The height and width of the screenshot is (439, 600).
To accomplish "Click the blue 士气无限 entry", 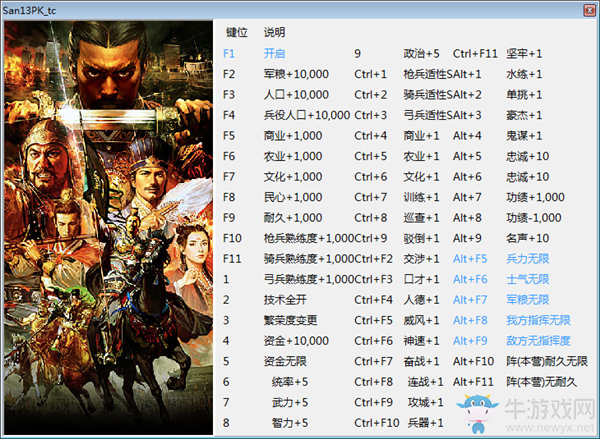I will (528, 279).
